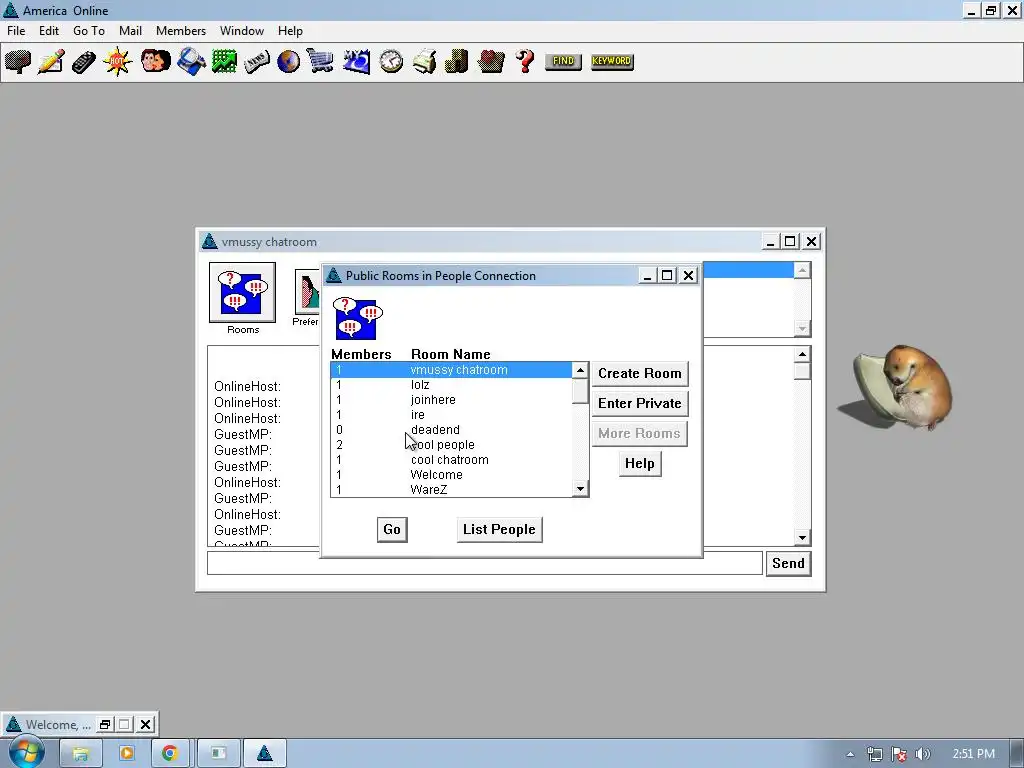Open the mailbox icon in toolbar
Image resolution: width=1024 pixels, height=768 pixels.
(18, 61)
